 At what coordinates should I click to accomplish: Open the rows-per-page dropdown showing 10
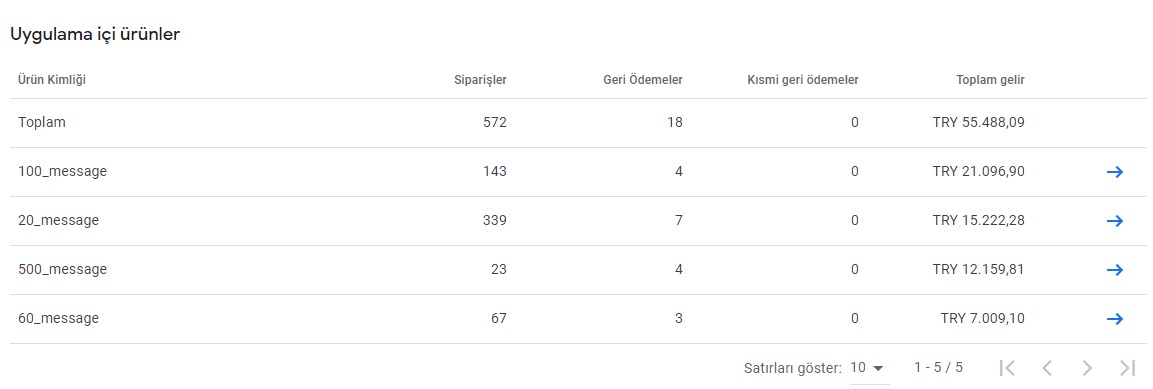point(867,368)
